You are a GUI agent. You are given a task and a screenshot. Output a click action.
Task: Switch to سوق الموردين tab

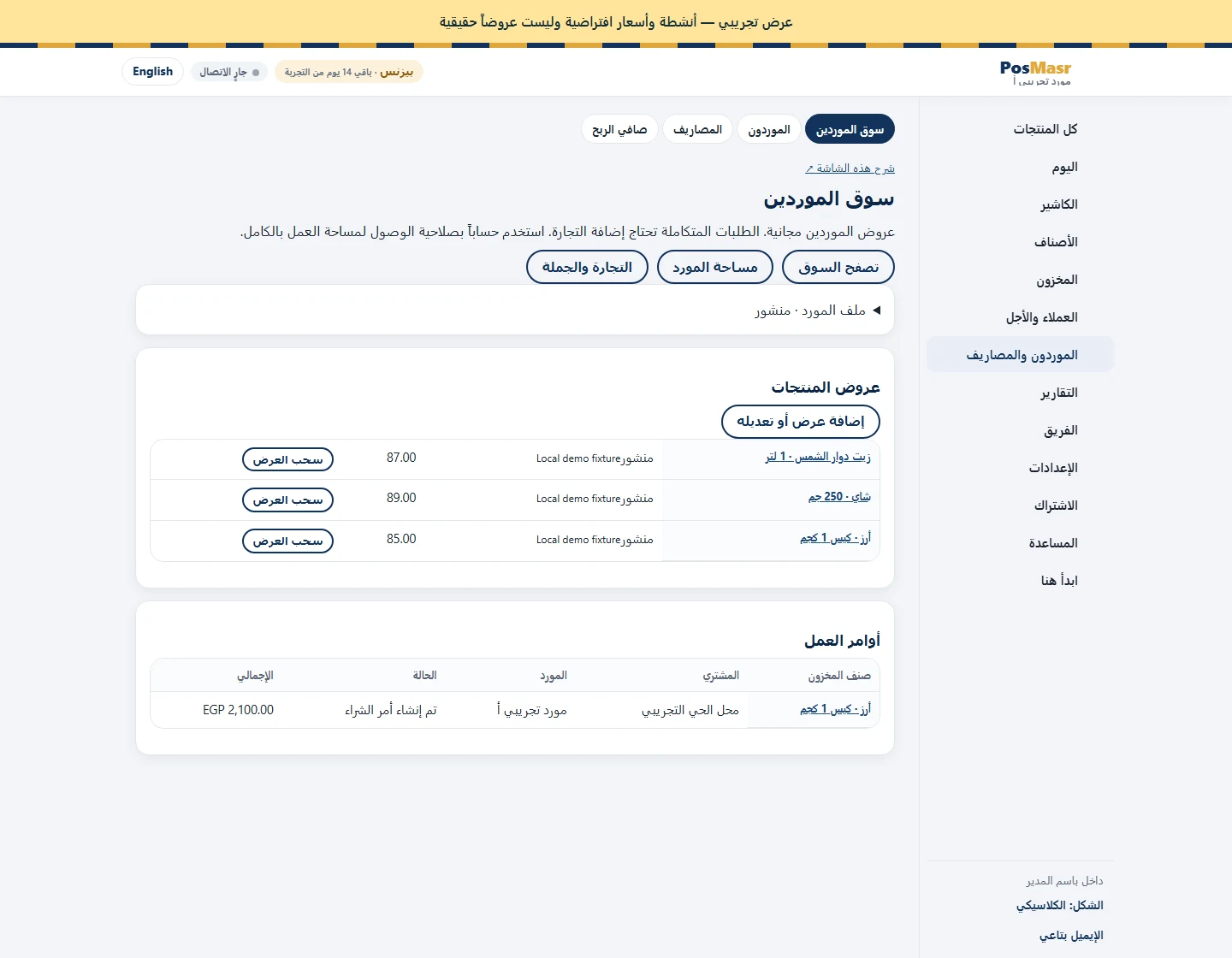point(850,129)
